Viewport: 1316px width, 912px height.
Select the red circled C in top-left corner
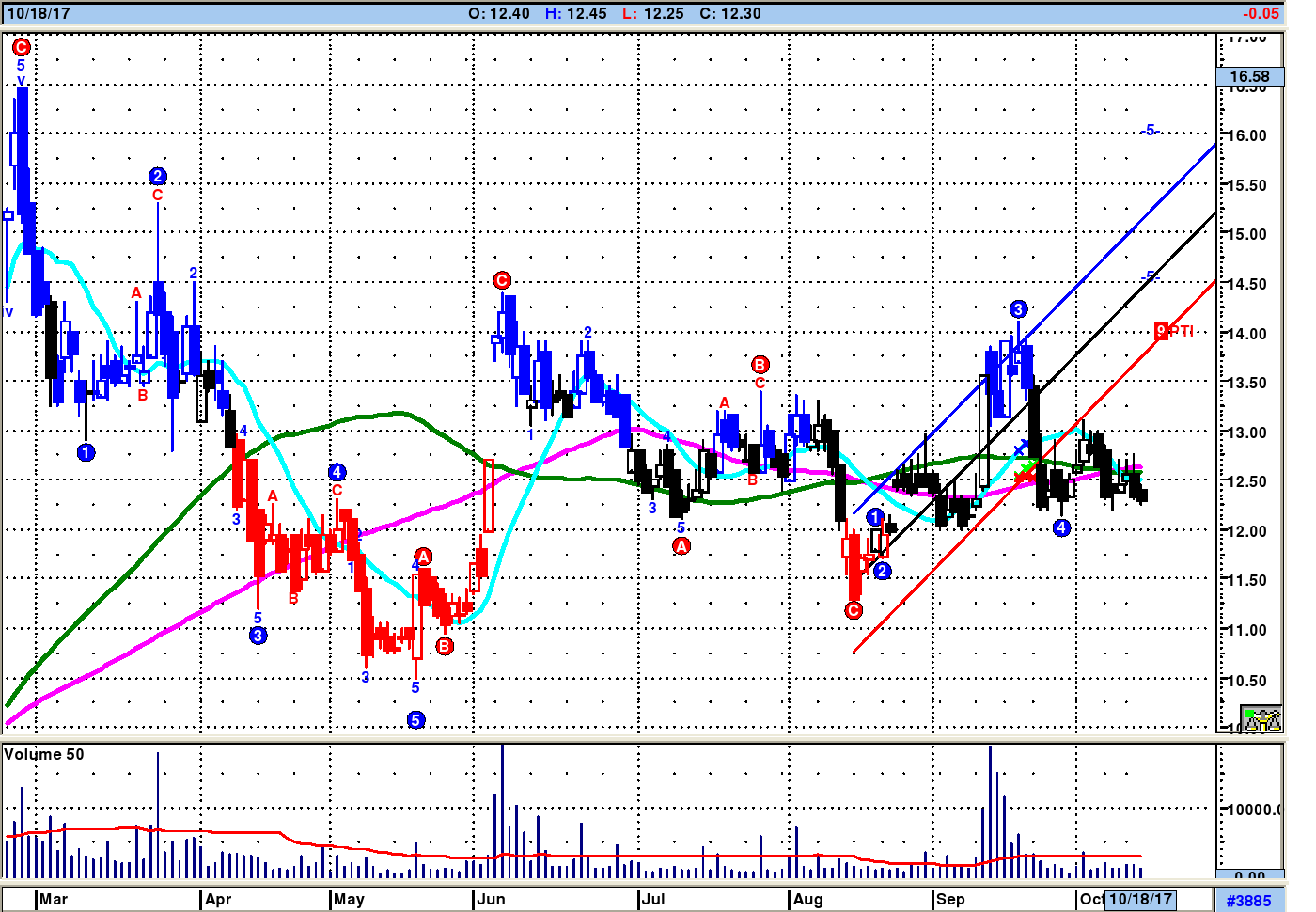[21, 46]
